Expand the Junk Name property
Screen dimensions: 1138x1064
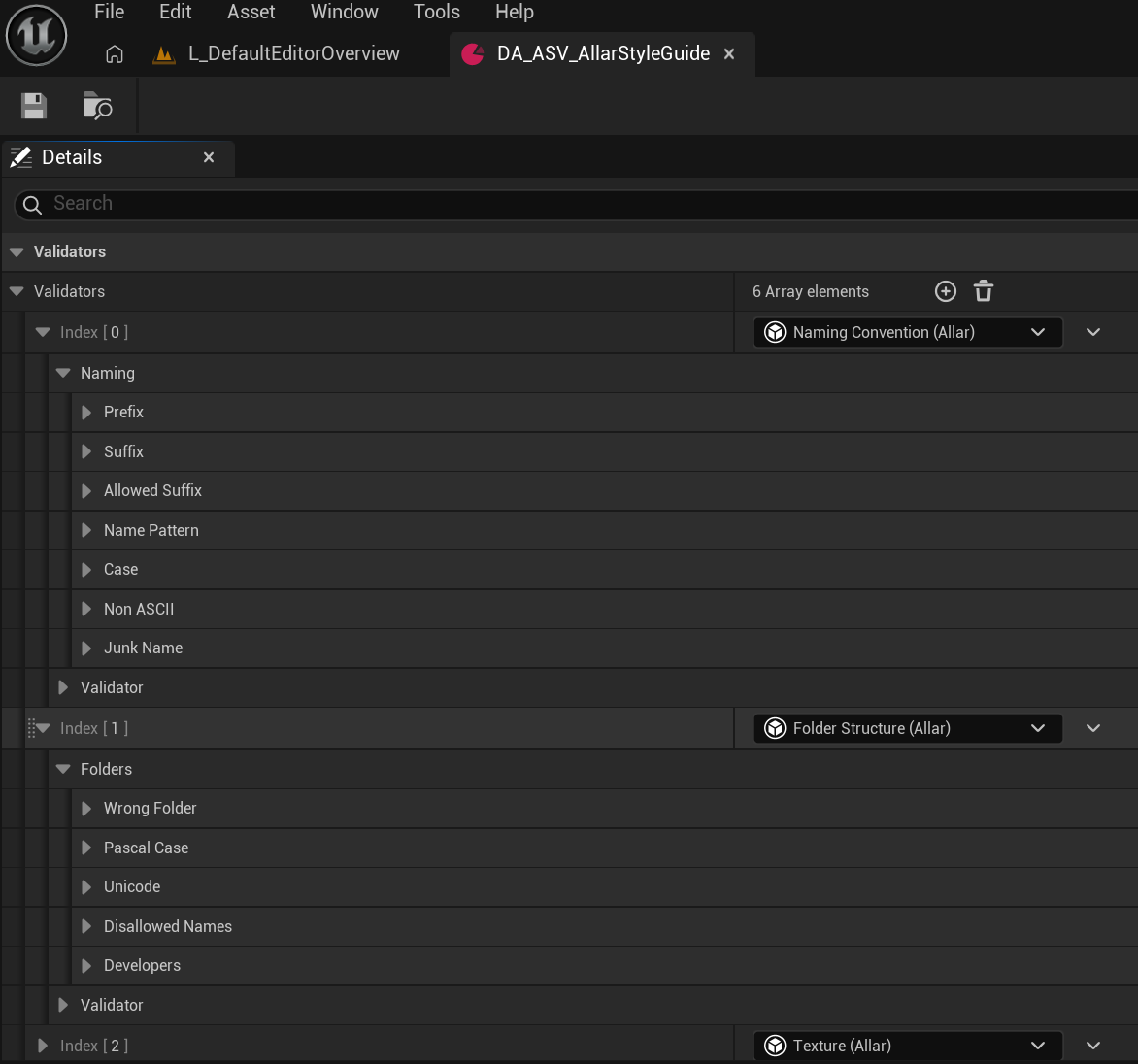click(x=86, y=648)
